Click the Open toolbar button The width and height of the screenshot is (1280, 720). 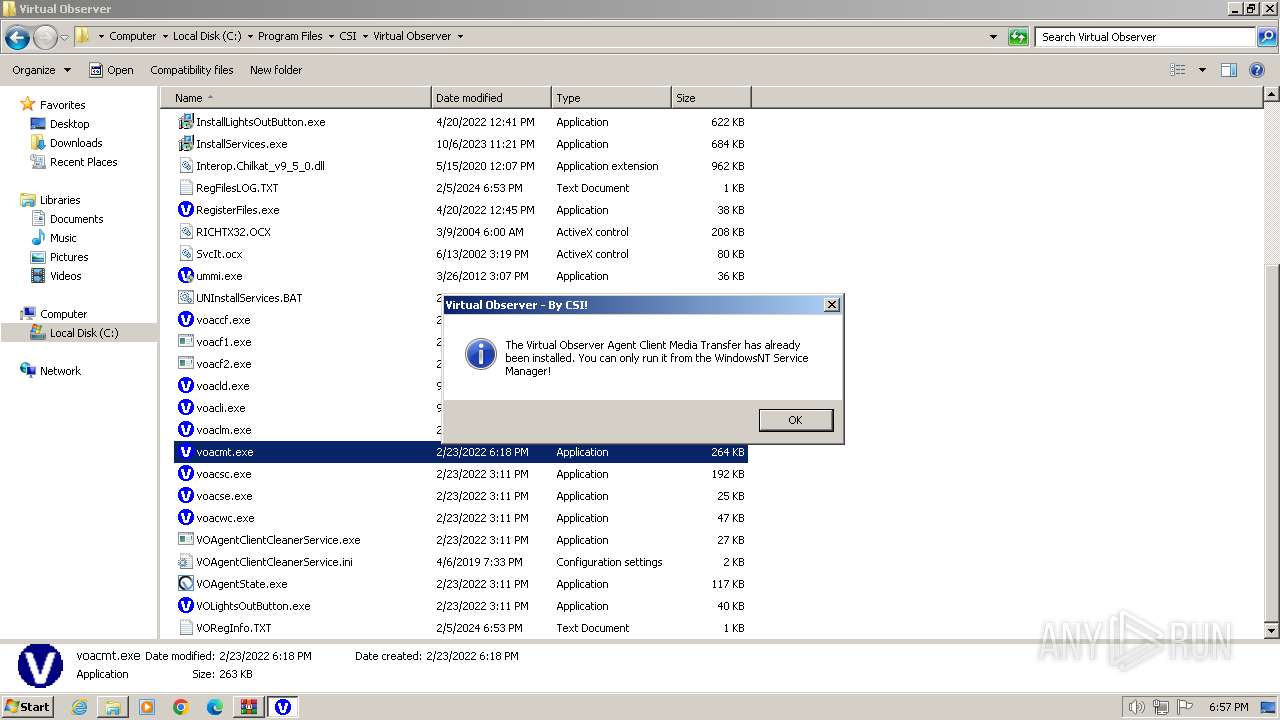point(111,70)
